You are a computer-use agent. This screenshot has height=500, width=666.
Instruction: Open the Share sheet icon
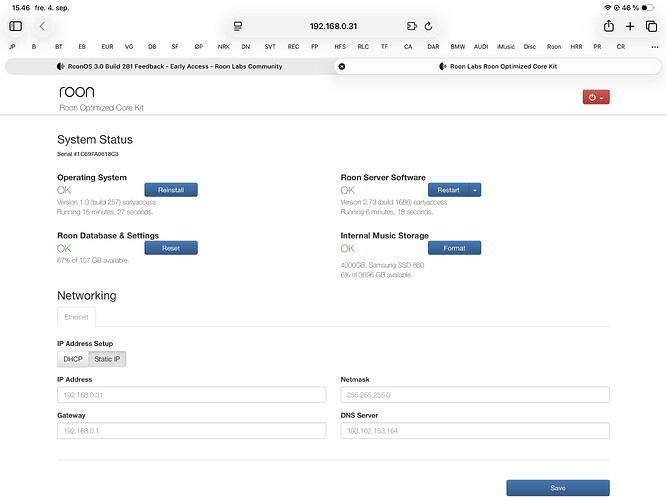coord(609,26)
